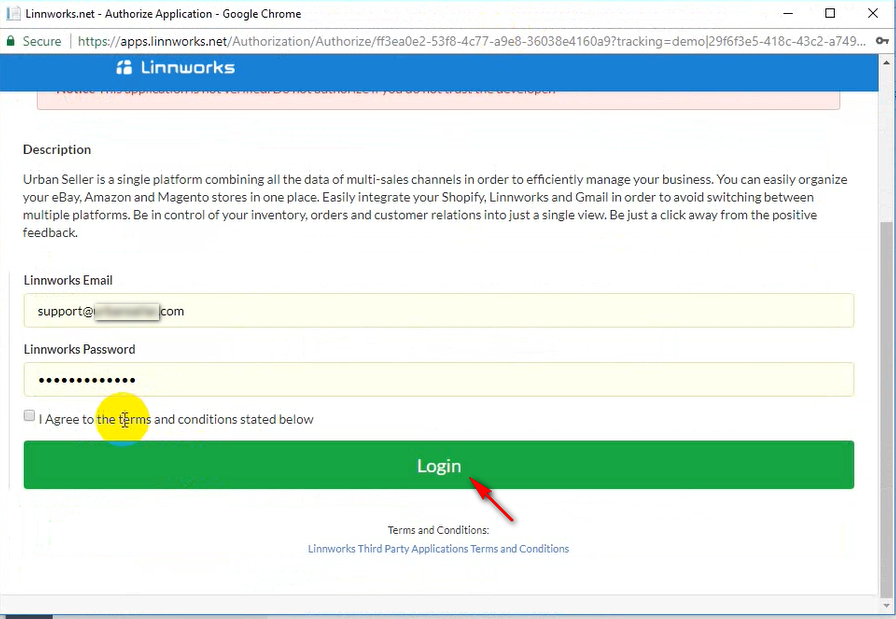The width and height of the screenshot is (896, 619).
Task: Focus the Linnworks Password field
Action: [438, 380]
